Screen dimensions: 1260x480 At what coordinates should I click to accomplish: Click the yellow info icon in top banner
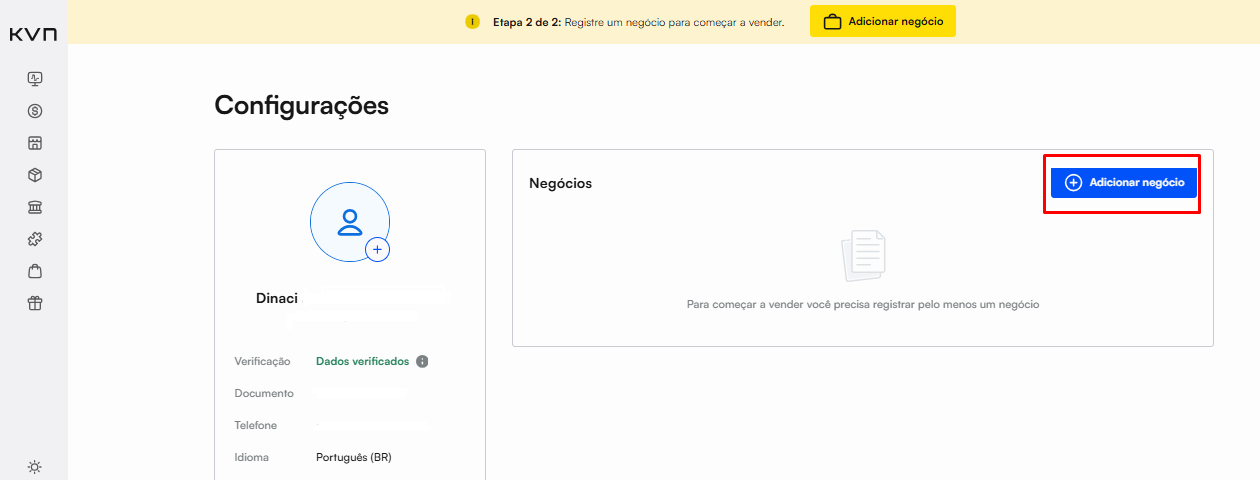point(473,22)
